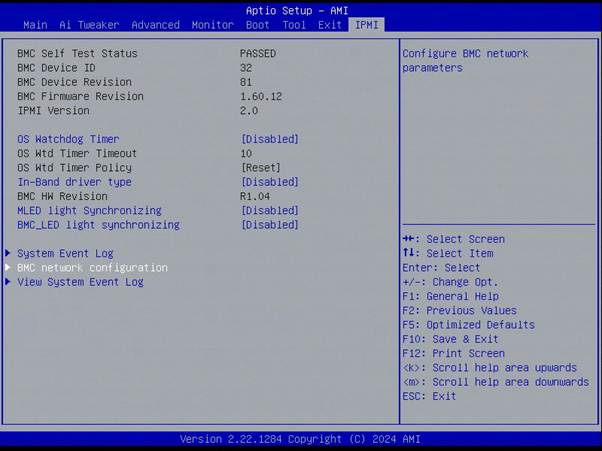
Task: Click Scroll help area downwards hint
Action: 496,382
